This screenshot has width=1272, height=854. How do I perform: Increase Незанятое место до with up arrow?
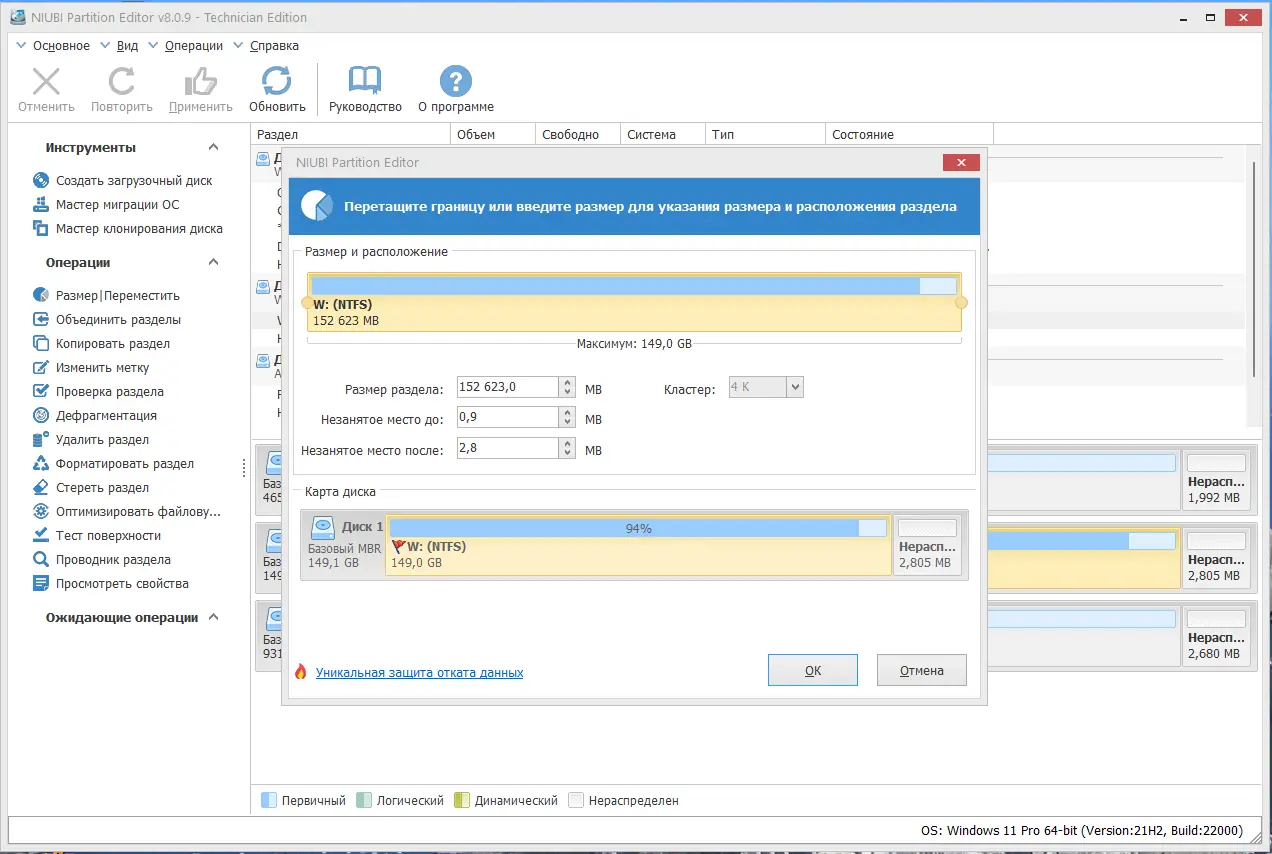click(x=568, y=413)
